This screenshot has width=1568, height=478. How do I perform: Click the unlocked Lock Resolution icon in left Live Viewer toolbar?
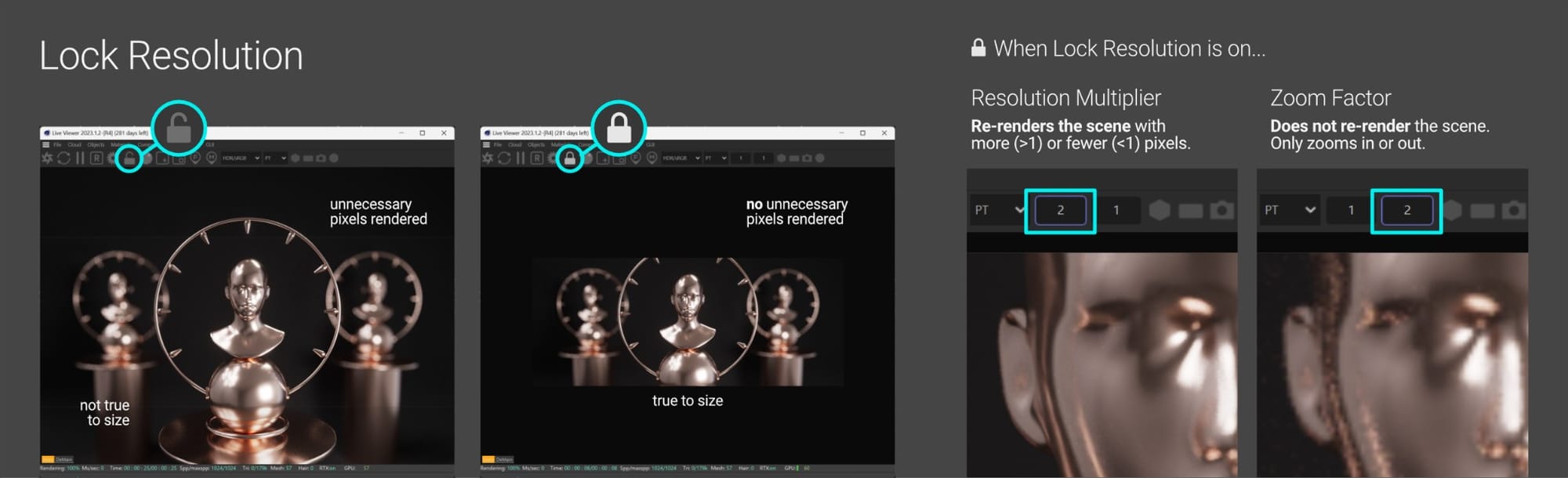129,159
